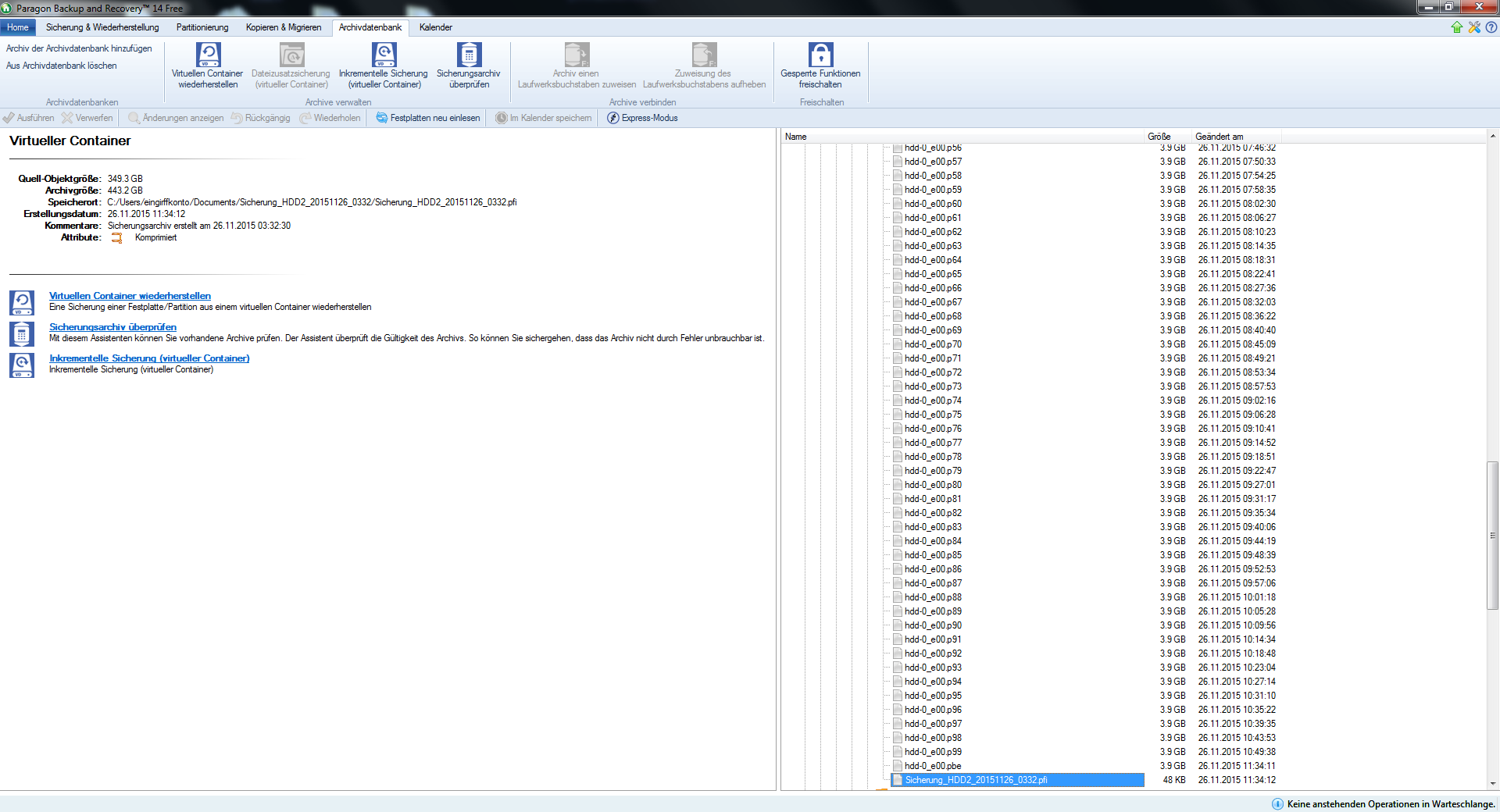The height and width of the screenshot is (812, 1500).
Task: Click Virtuellen Container wiederherstellen ribbon icon
Action: coord(208,55)
